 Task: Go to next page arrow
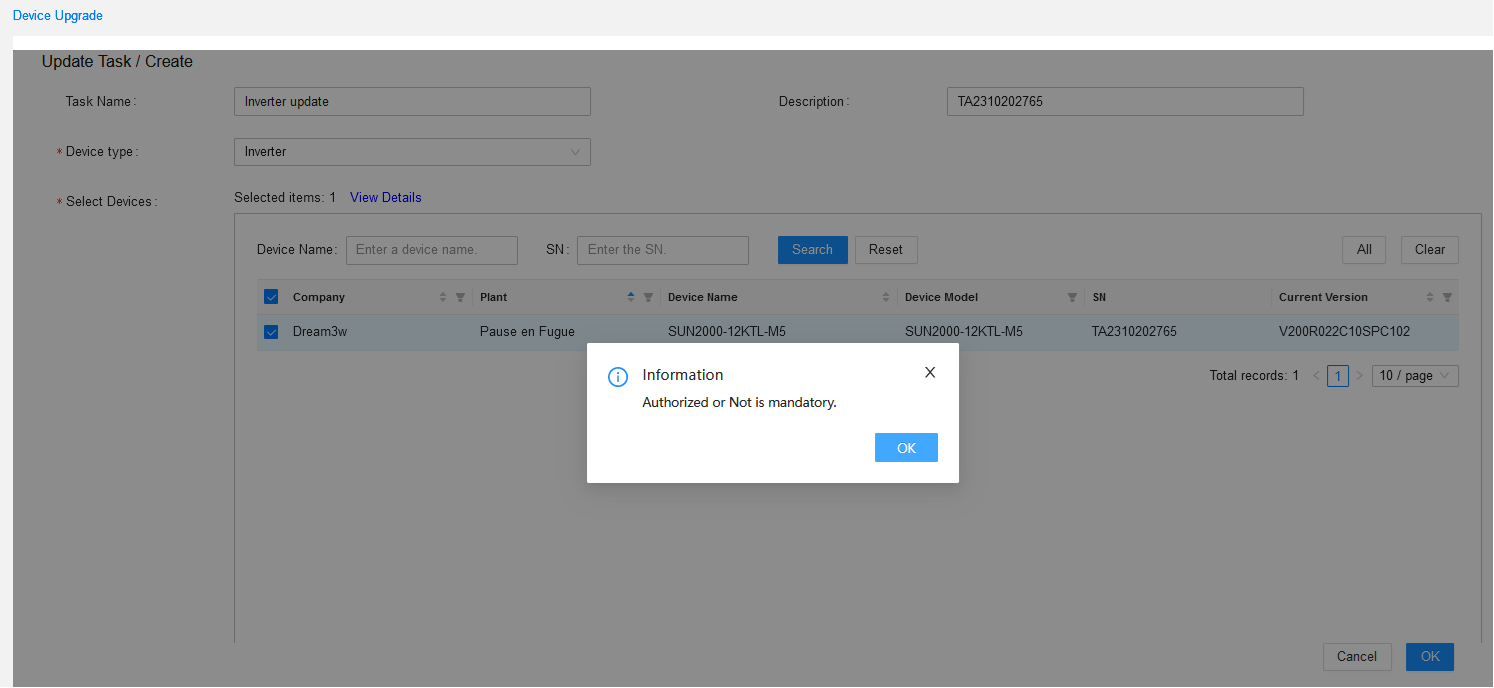coord(1359,376)
